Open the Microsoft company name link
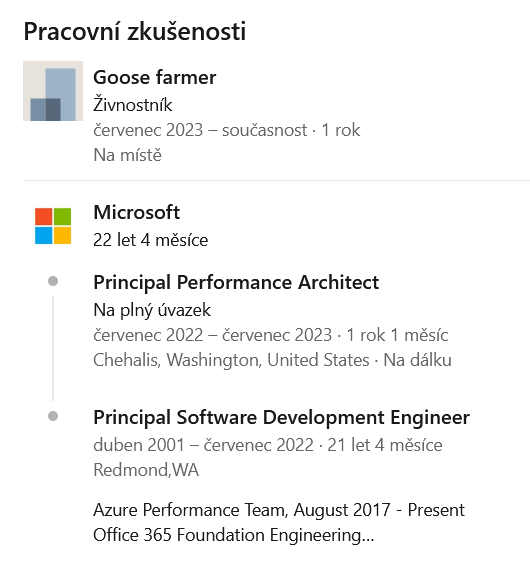Viewport: 530px width, 575px height. click(x=136, y=212)
